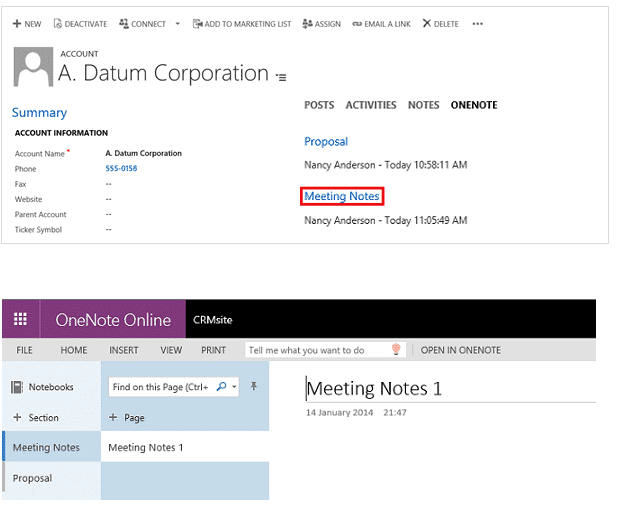Click the New record plus icon
Screen dimensions: 624x520
17,23
